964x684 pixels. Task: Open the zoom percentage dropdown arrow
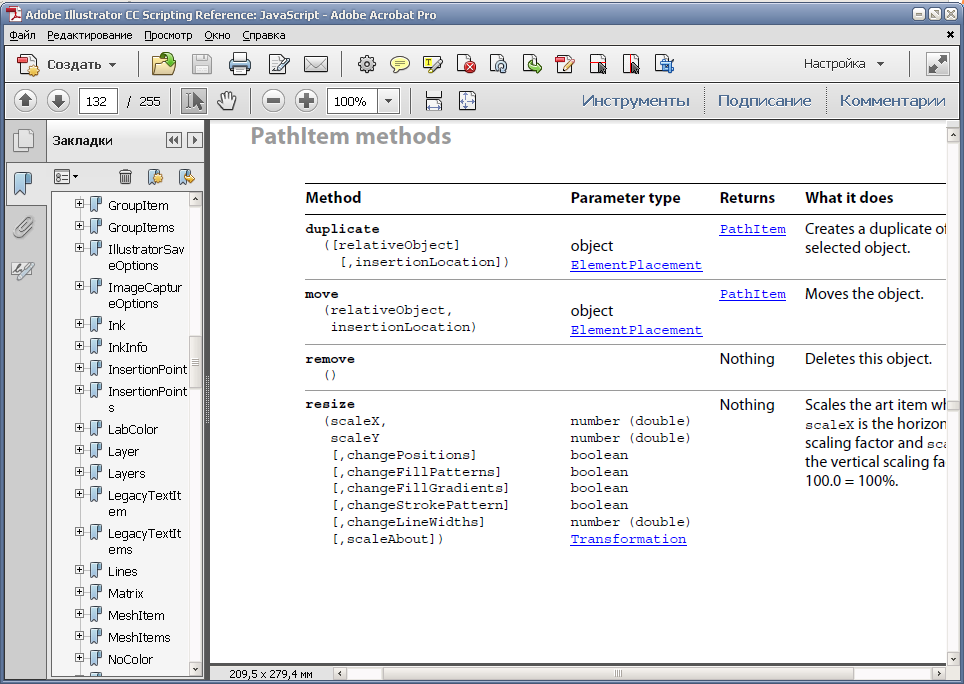[x=389, y=101]
